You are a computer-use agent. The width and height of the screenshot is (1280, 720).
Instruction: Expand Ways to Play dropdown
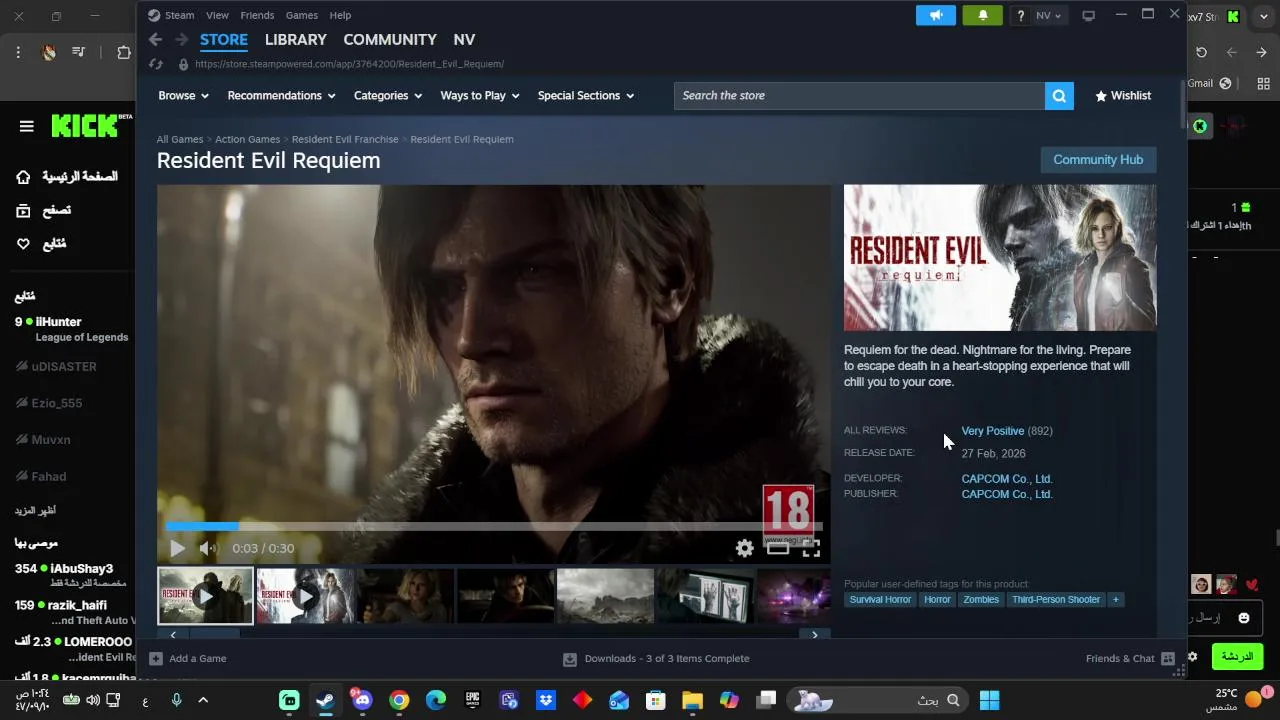click(x=480, y=96)
